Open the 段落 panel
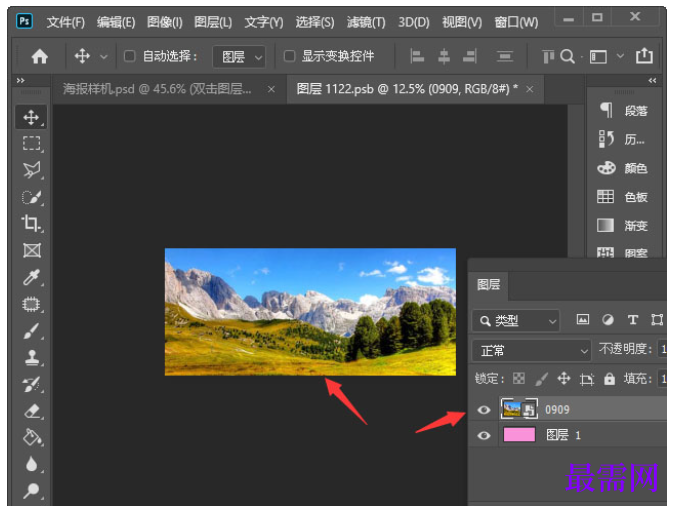This screenshot has height=509, width=677. [x=624, y=111]
